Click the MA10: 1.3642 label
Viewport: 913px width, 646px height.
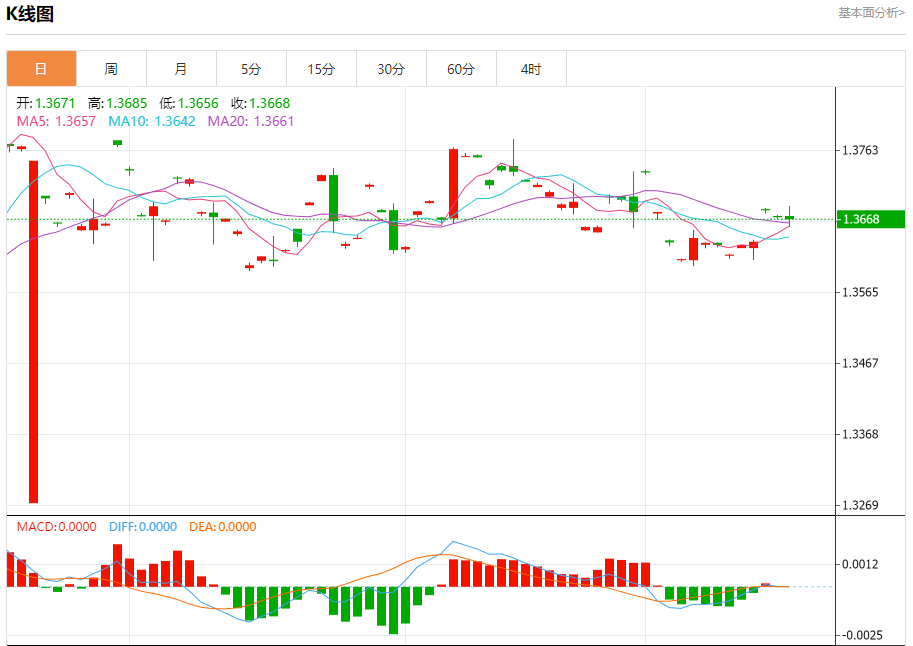(152, 121)
